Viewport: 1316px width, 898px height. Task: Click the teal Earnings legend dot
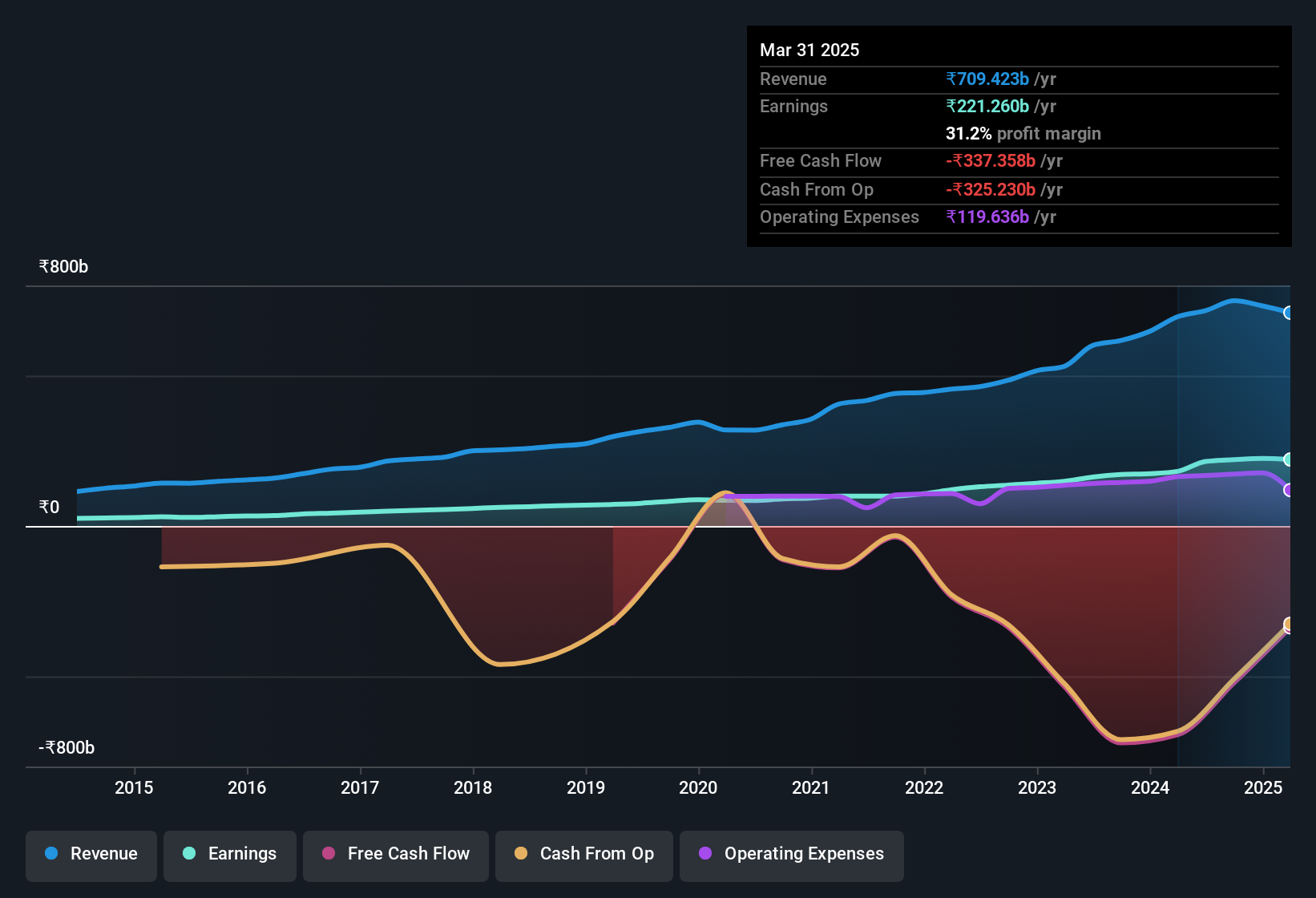(x=189, y=854)
